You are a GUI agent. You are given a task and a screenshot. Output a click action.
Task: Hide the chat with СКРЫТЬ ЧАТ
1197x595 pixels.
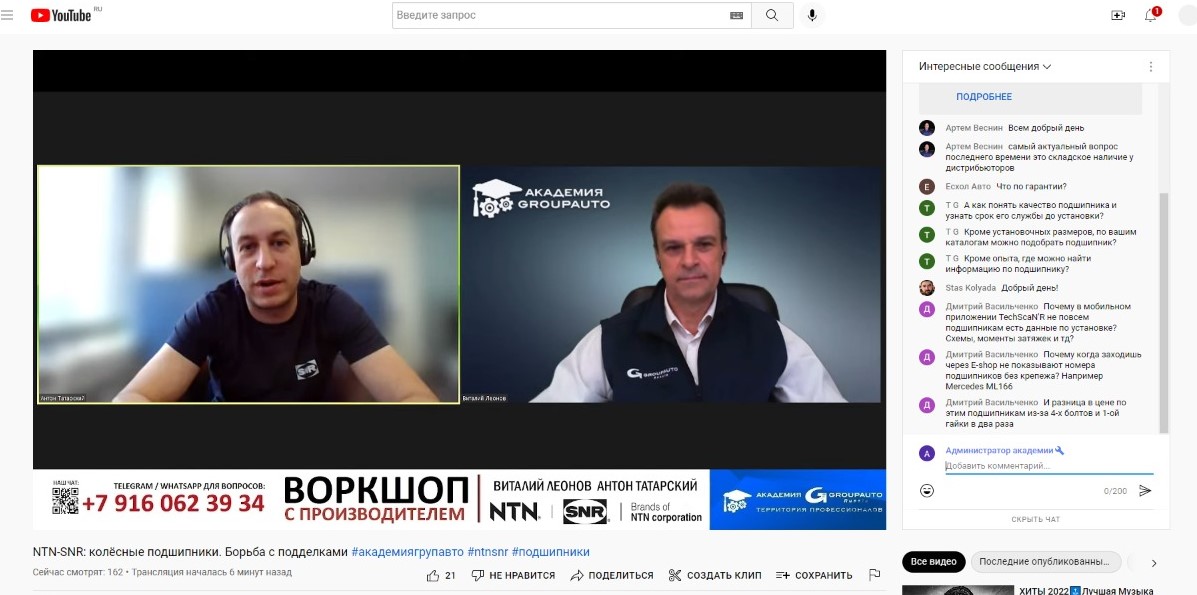point(1035,519)
